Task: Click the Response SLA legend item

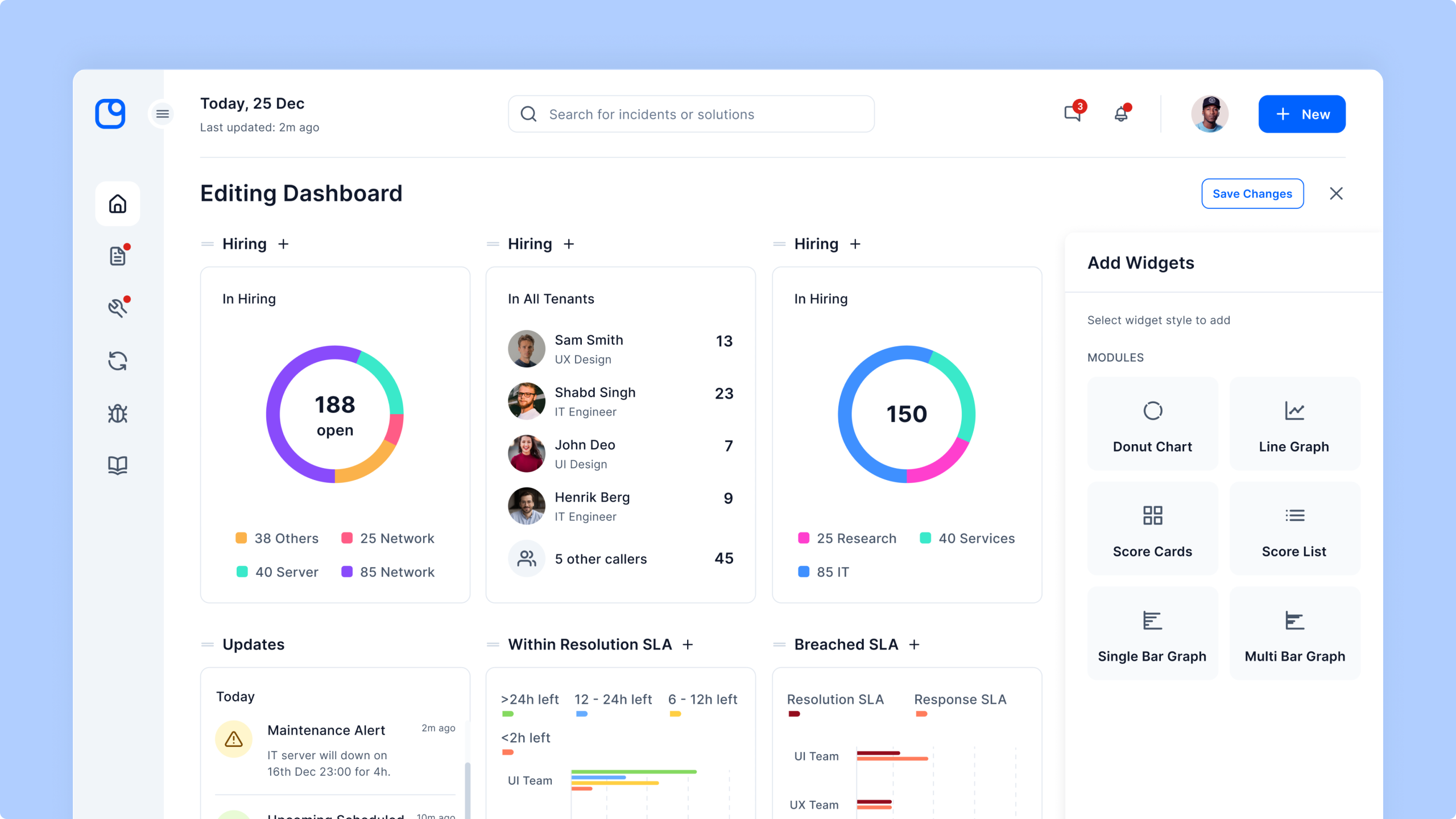Action: (x=961, y=705)
